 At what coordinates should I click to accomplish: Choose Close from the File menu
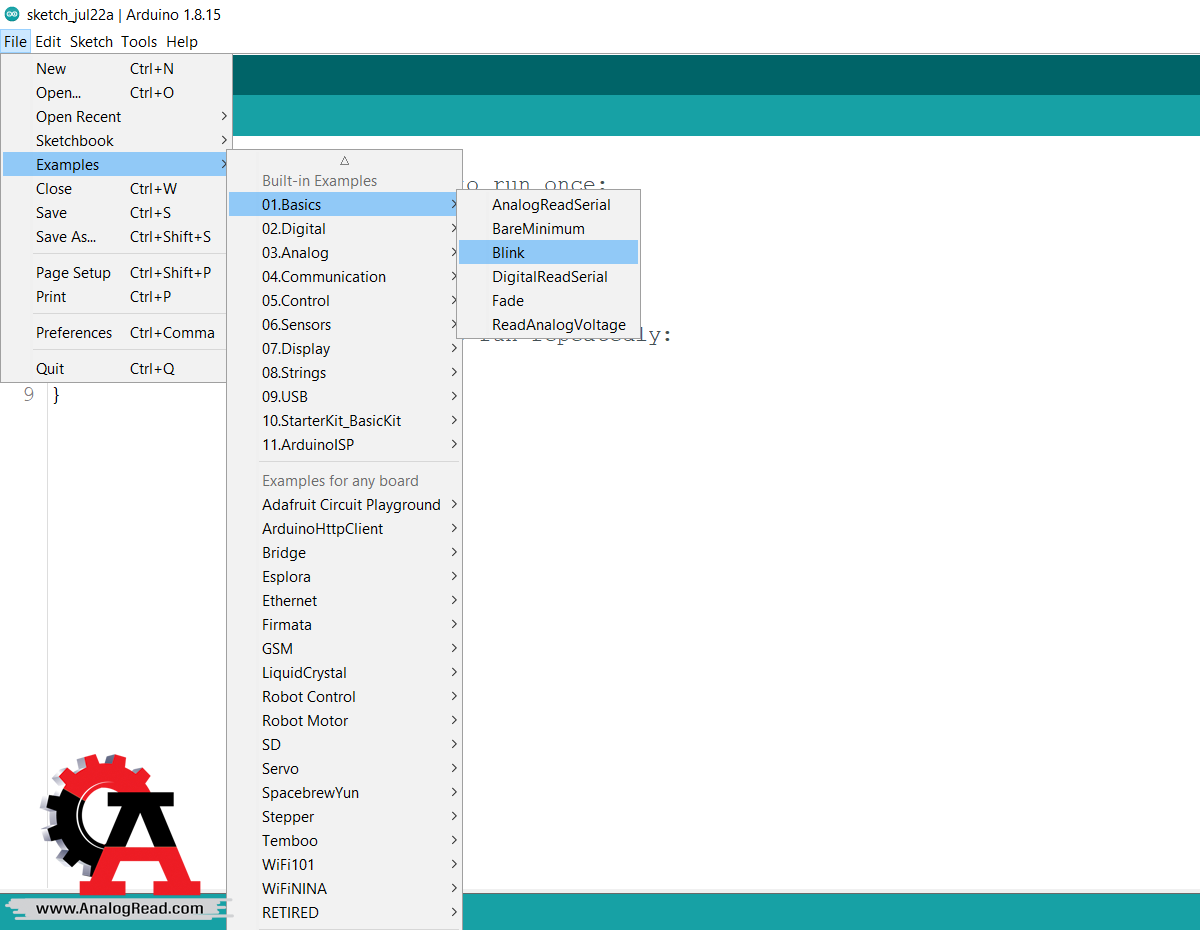tap(117, 189)
